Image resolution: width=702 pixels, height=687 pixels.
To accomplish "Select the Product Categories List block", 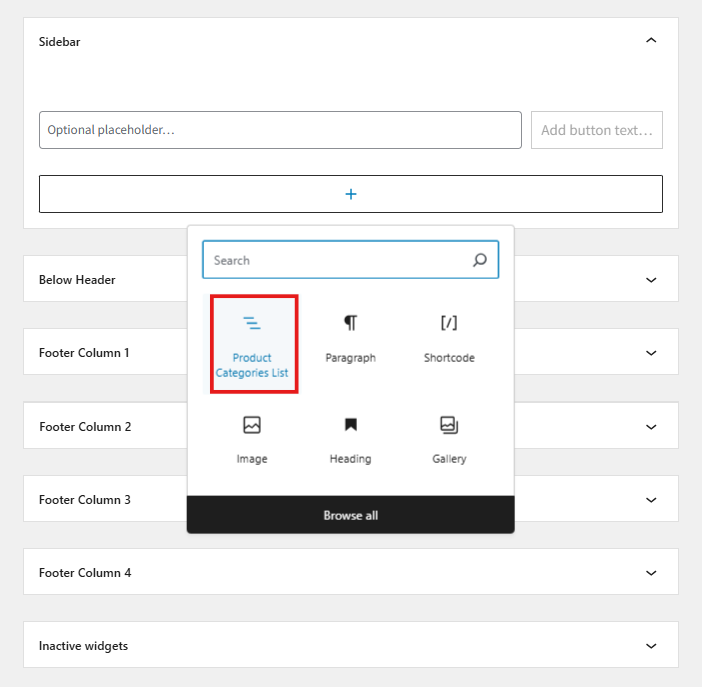I will coord(252,344).
